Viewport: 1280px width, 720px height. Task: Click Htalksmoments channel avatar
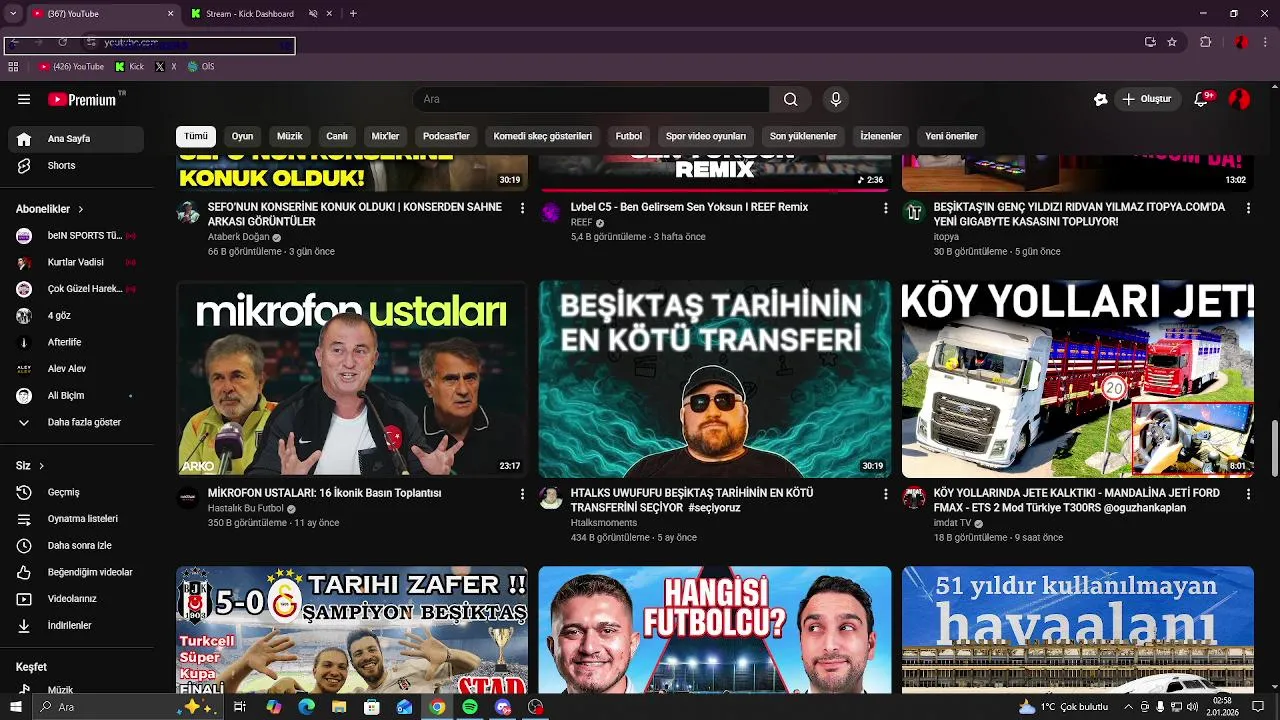pyautogui.click(x=551, y=498)
